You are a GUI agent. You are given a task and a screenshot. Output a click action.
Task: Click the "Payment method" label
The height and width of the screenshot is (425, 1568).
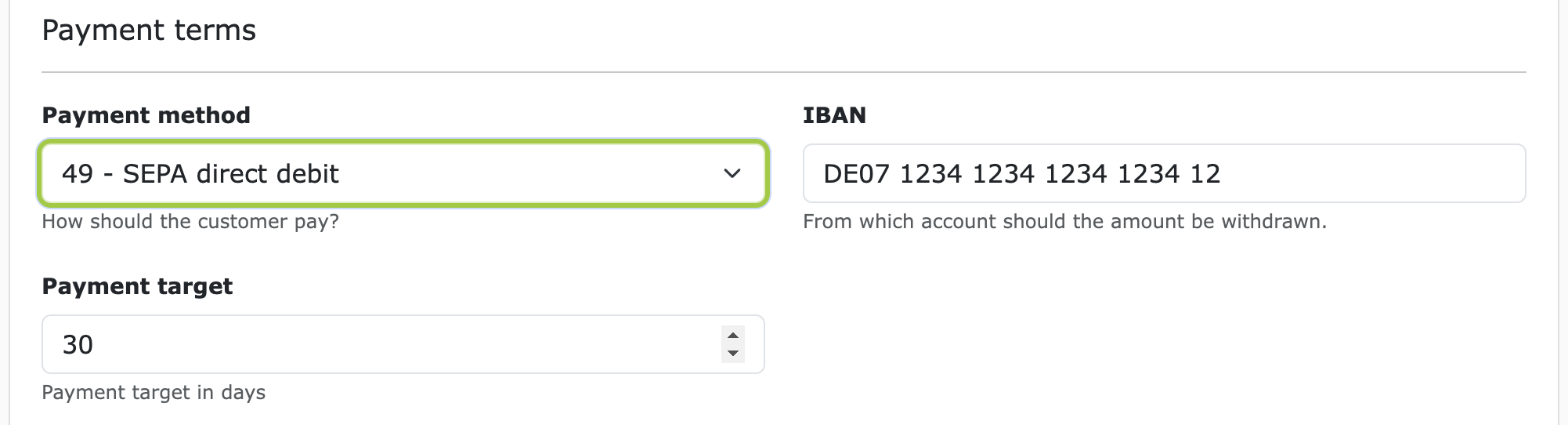click(x=146, y=115)
